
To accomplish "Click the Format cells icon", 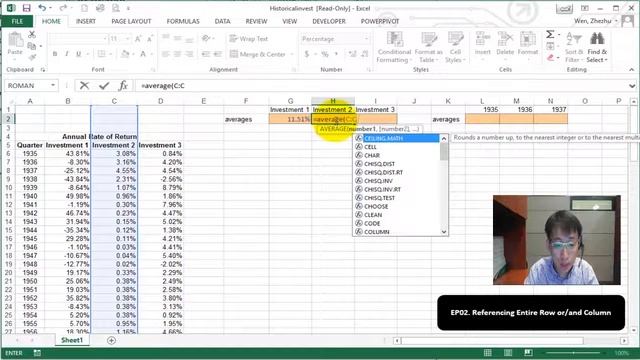I will 528,40.
